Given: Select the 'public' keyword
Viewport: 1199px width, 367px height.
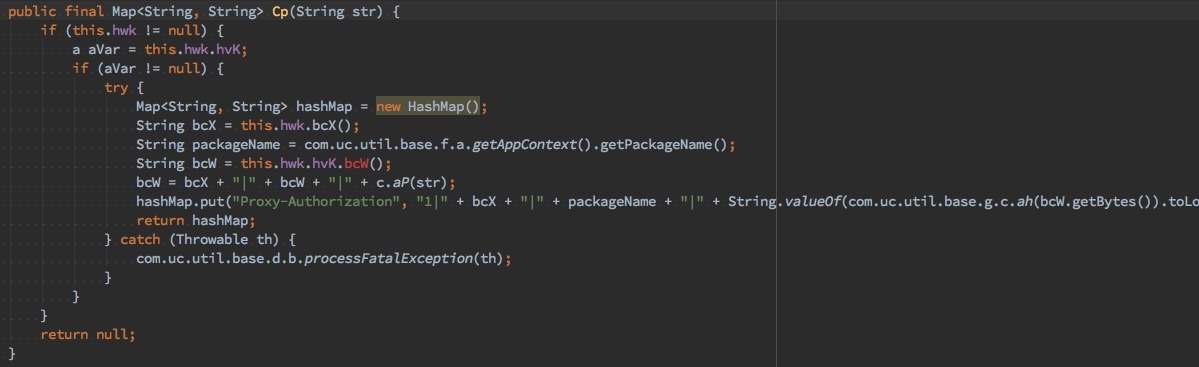Looking at the screenshot, I should click(x=33, y=13).
